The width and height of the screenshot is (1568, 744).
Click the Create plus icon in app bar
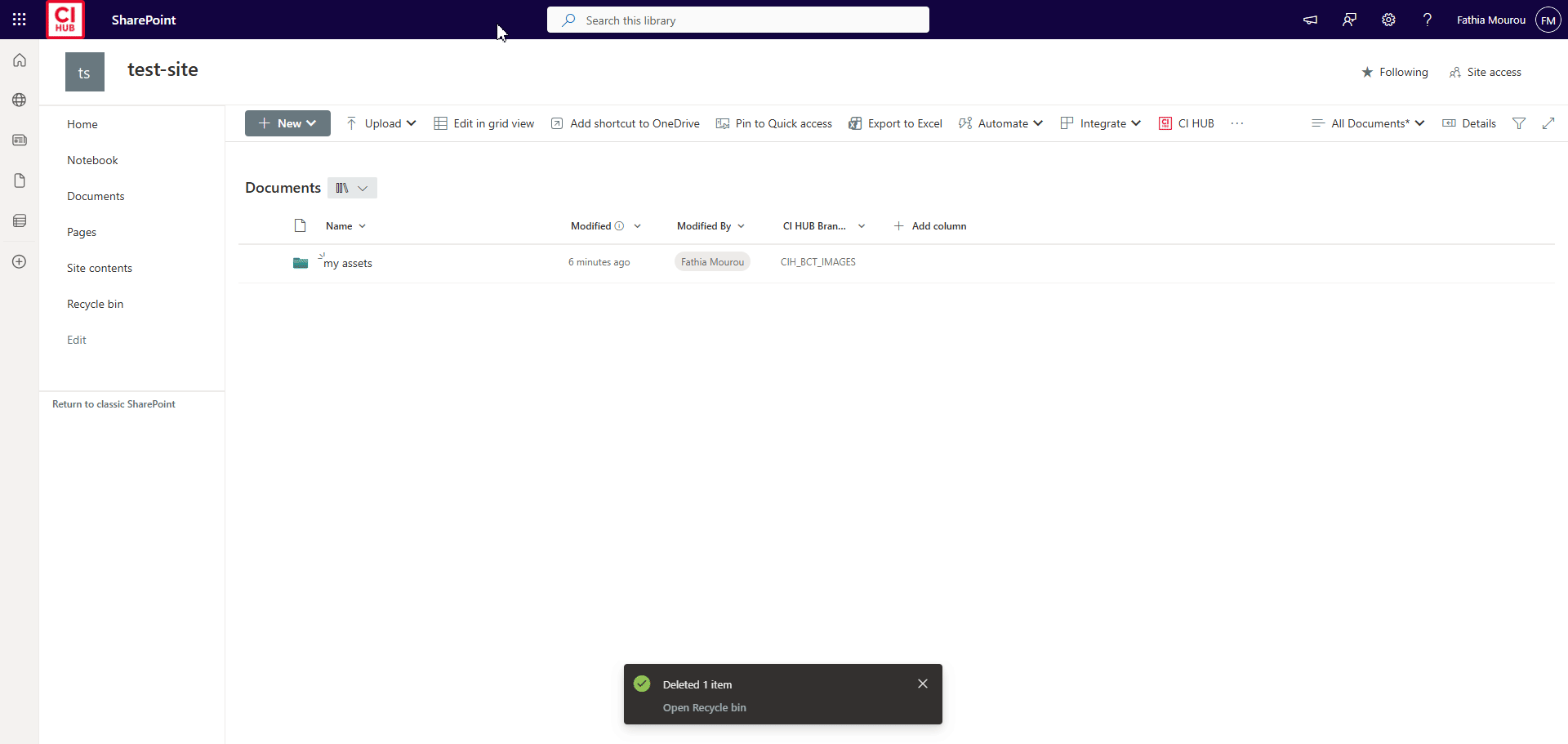[20, 261]
